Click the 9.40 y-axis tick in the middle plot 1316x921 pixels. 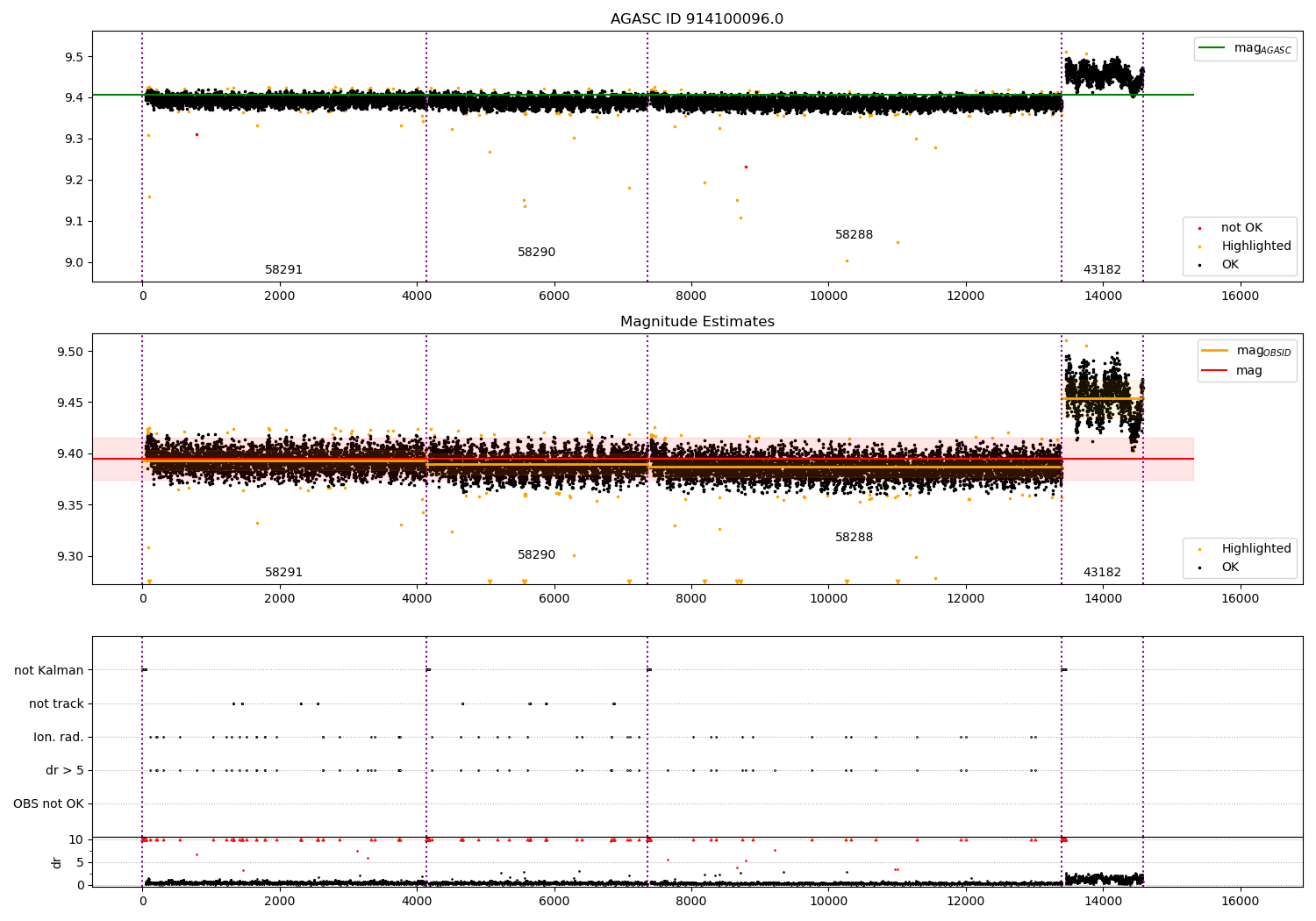(x=70, y=454)
